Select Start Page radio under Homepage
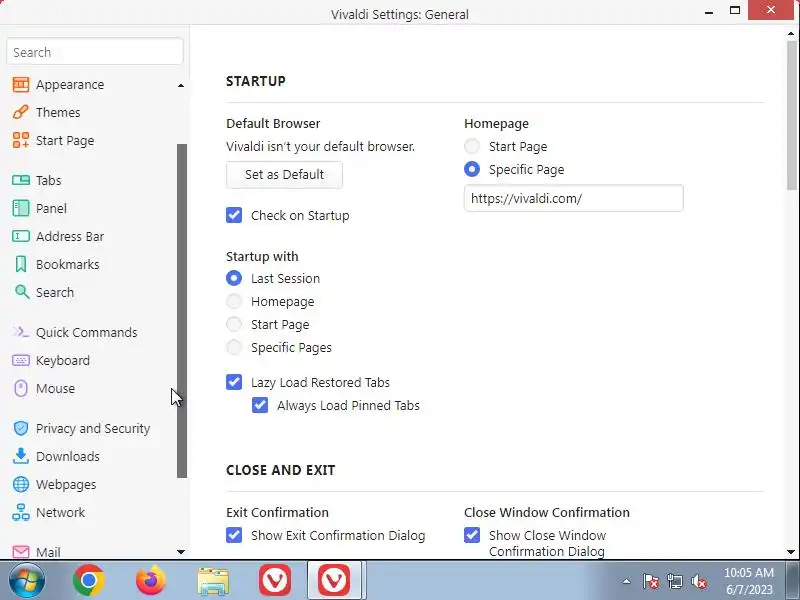800x600 pixels. 472,146
